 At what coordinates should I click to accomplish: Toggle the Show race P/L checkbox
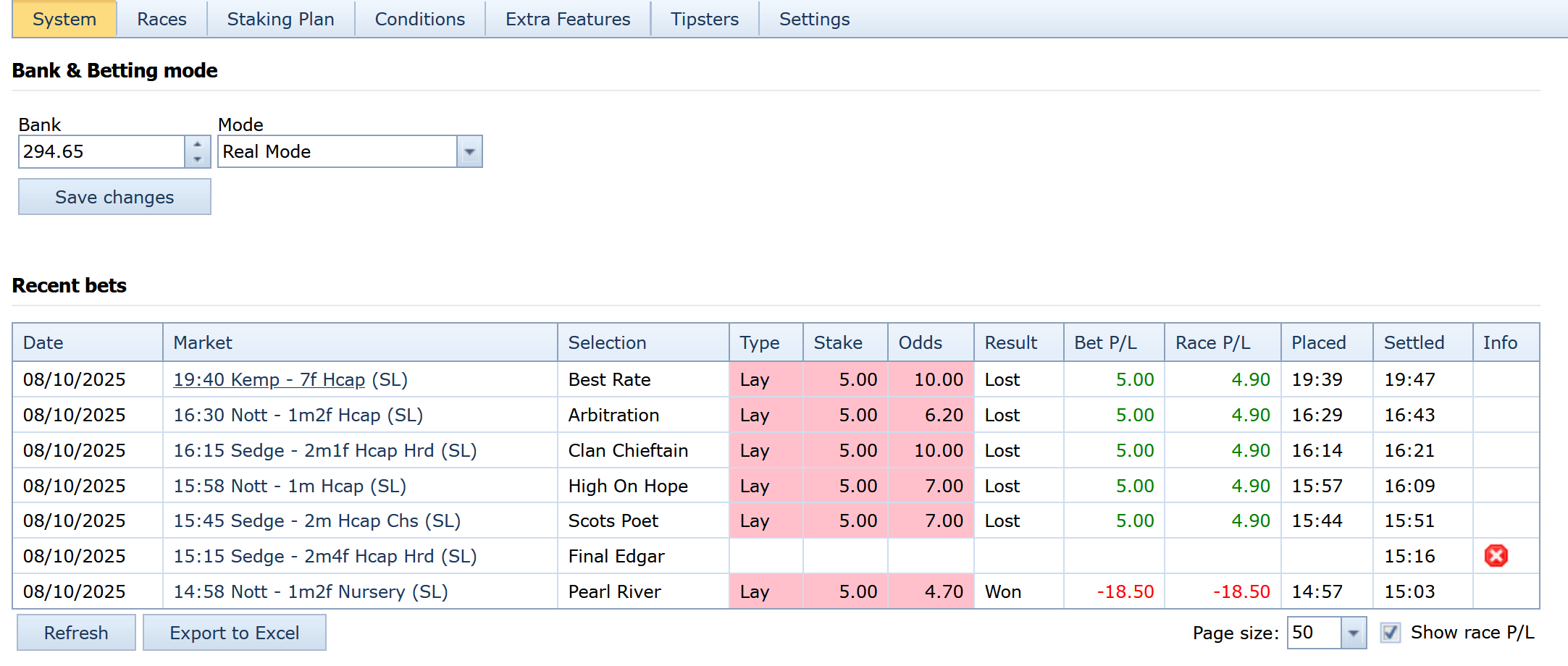click(1390, 633)
